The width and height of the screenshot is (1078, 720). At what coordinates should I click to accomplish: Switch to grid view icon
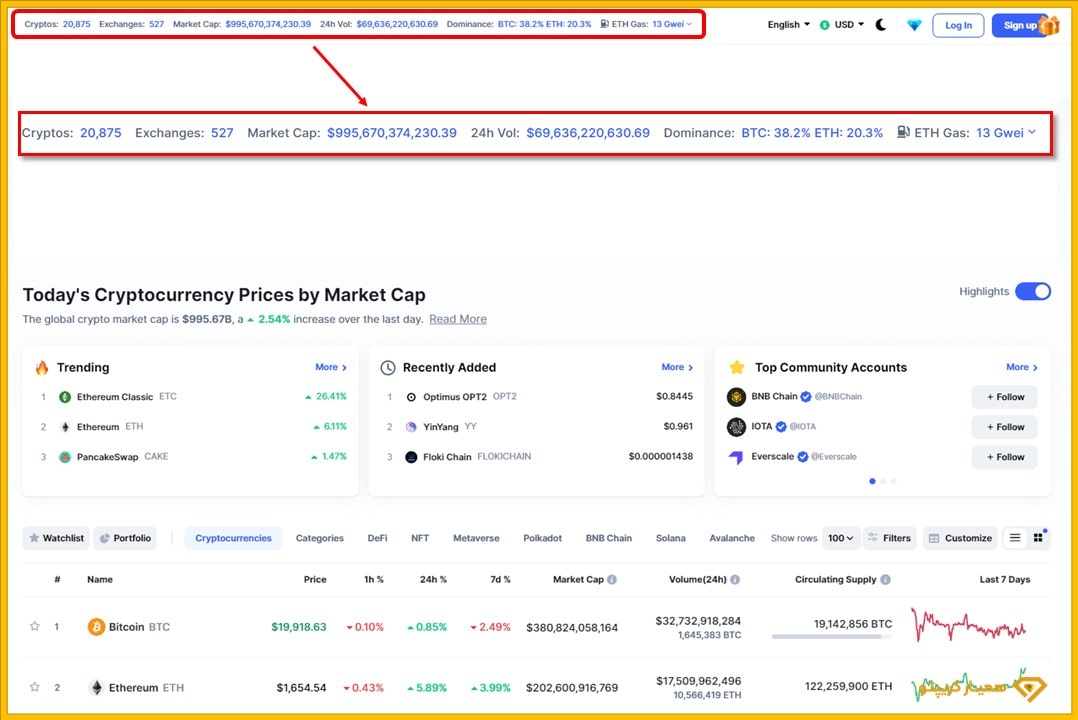point(1038,538)
